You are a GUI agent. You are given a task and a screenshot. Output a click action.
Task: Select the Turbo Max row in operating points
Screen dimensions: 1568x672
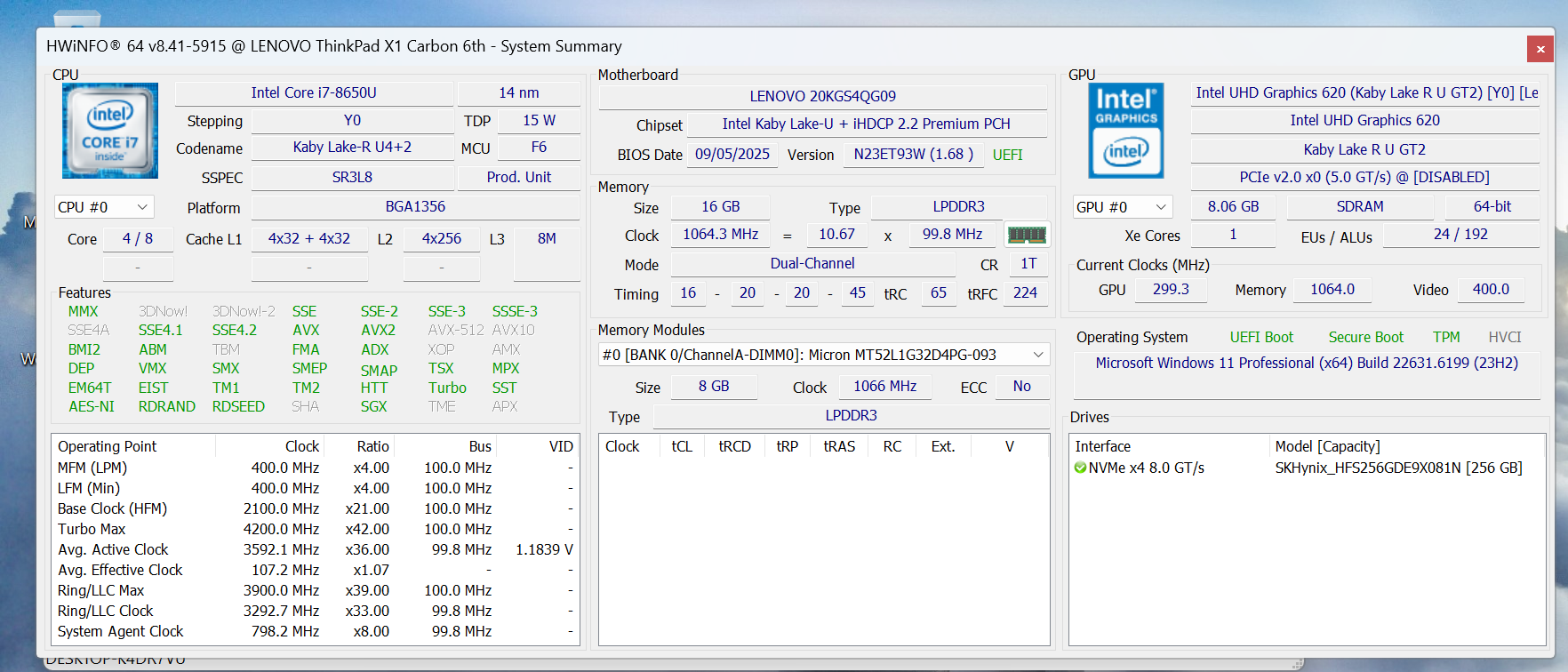[x=316, y=529]
